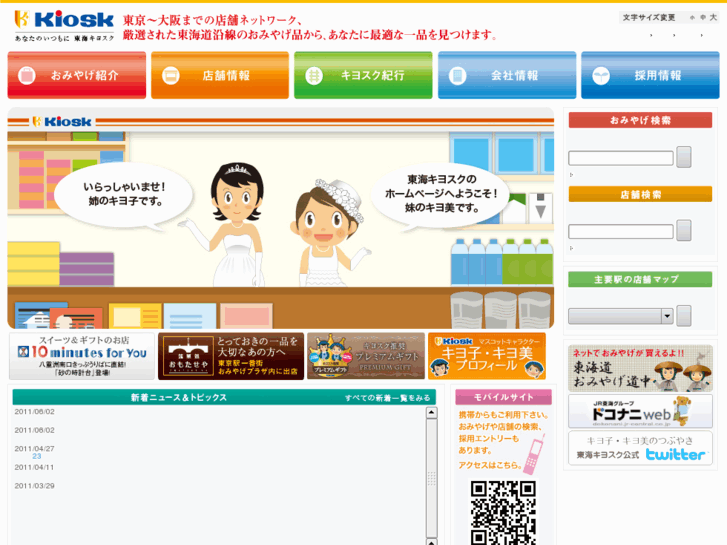Screen dimensions: 727x545
Task: Click the 主要駅の店舗マップ green header
Action: coord(640,279)
